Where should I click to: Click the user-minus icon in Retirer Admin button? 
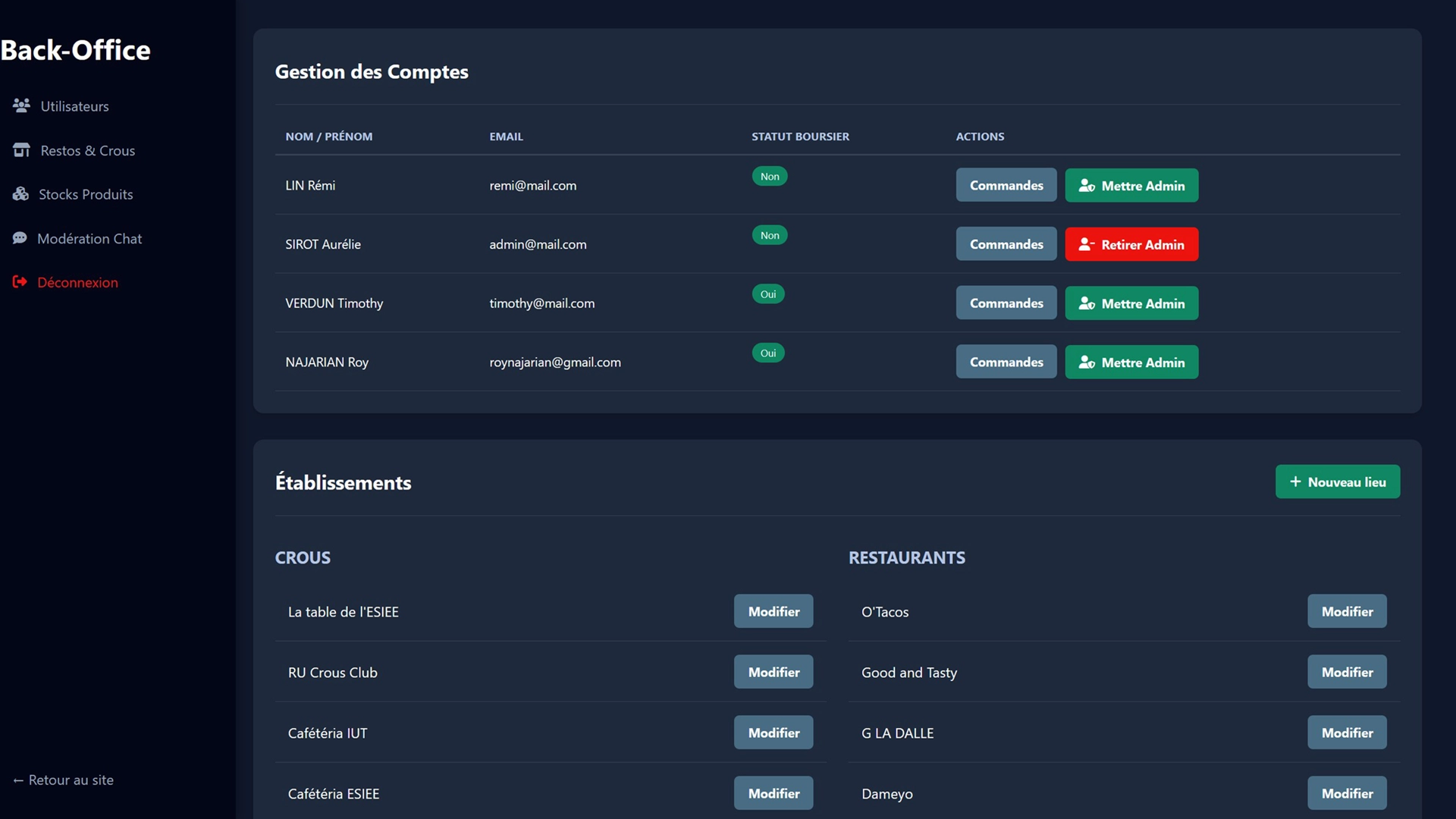point(1087,244)
